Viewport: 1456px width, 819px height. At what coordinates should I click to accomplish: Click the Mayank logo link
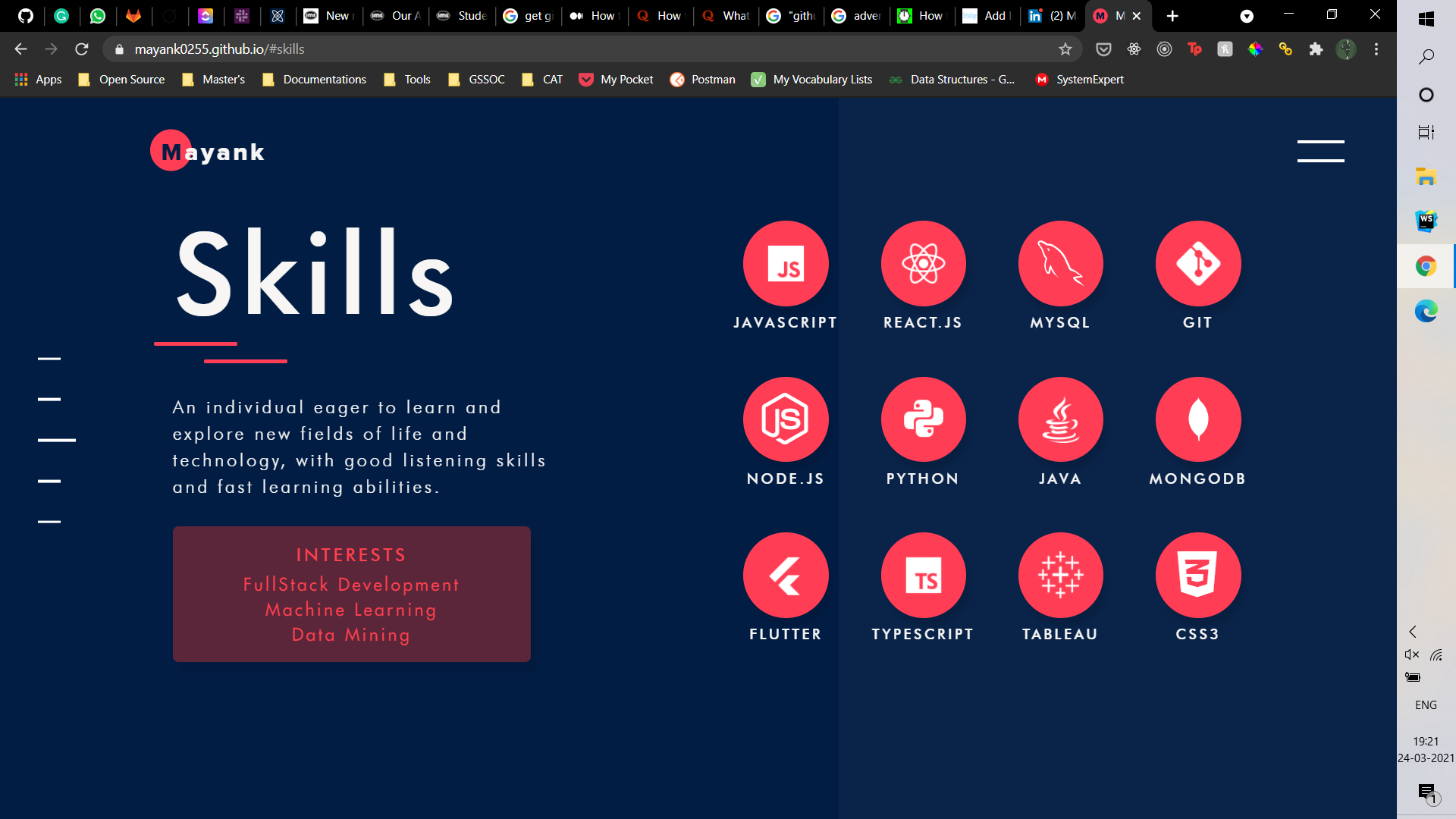coord(208,152)
